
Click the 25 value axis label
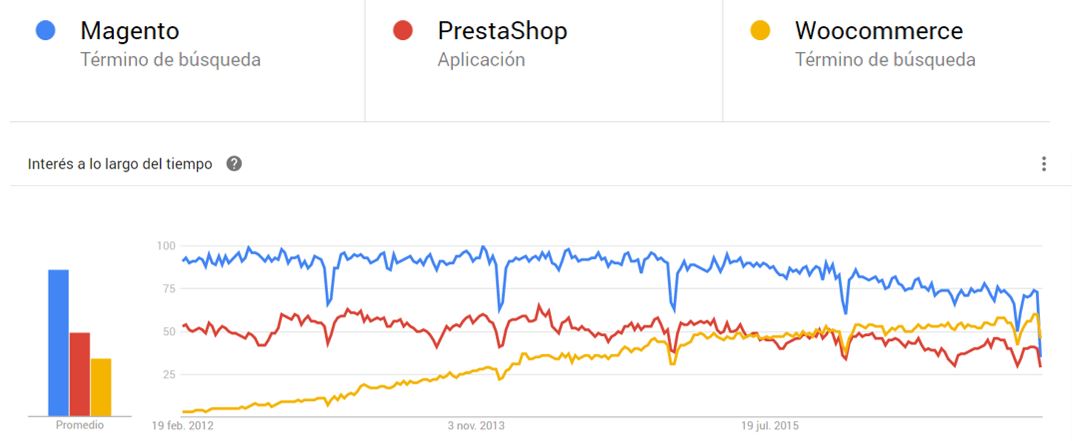coord(169,375)
